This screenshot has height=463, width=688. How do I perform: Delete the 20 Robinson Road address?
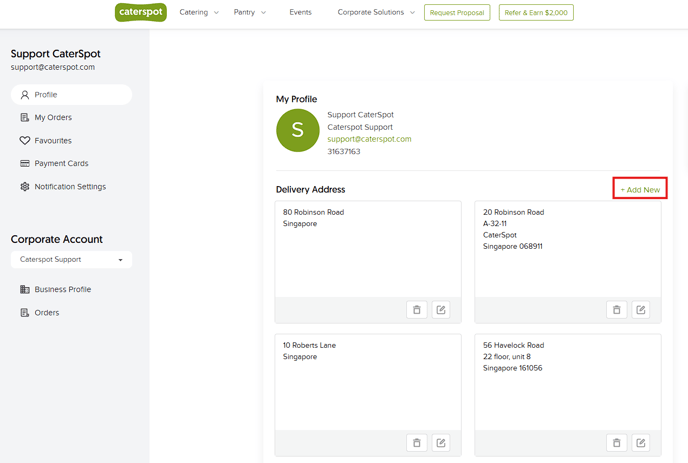pos(616,310)
